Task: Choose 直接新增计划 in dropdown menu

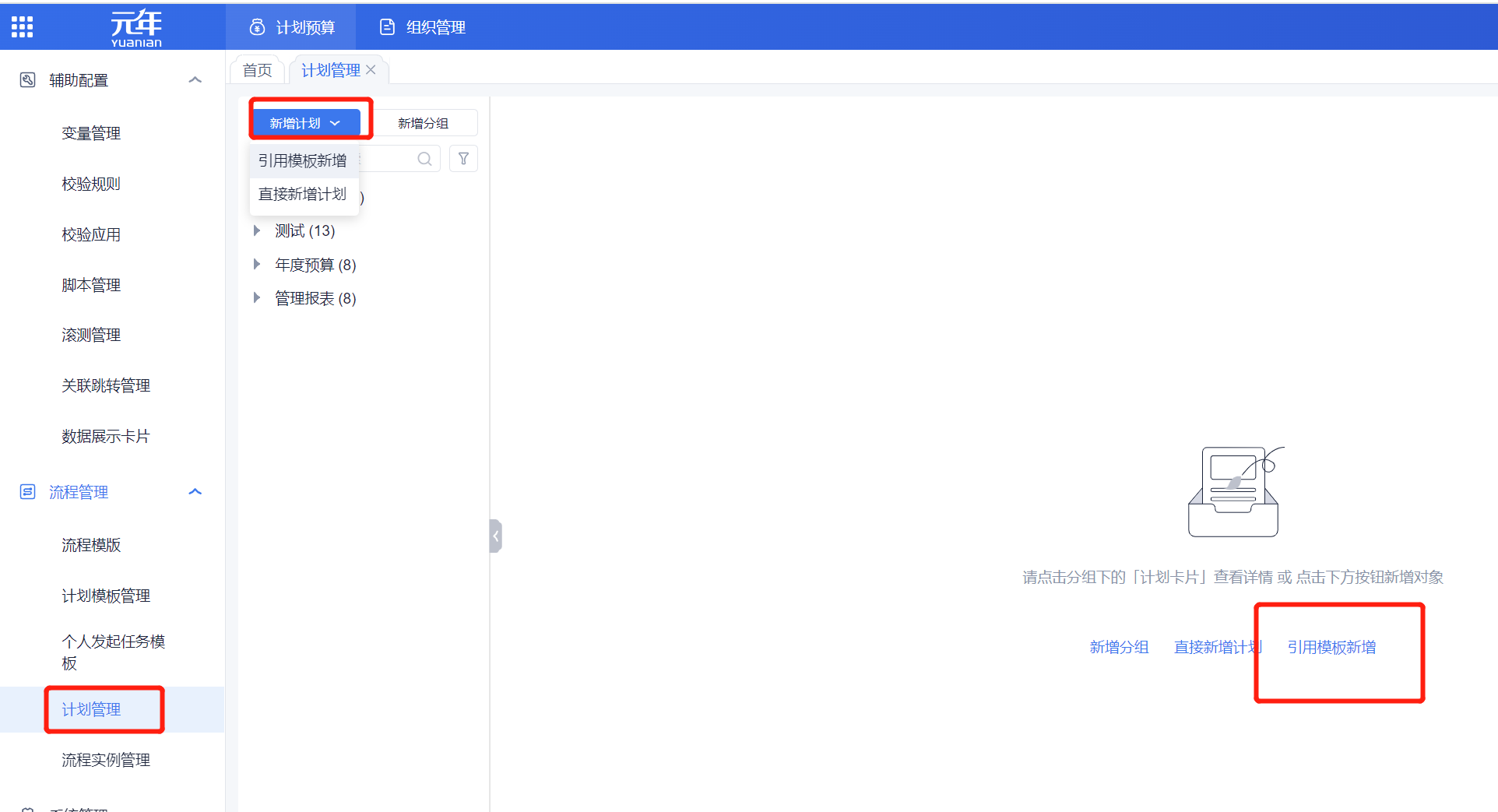Action: [x=302, y=195]
